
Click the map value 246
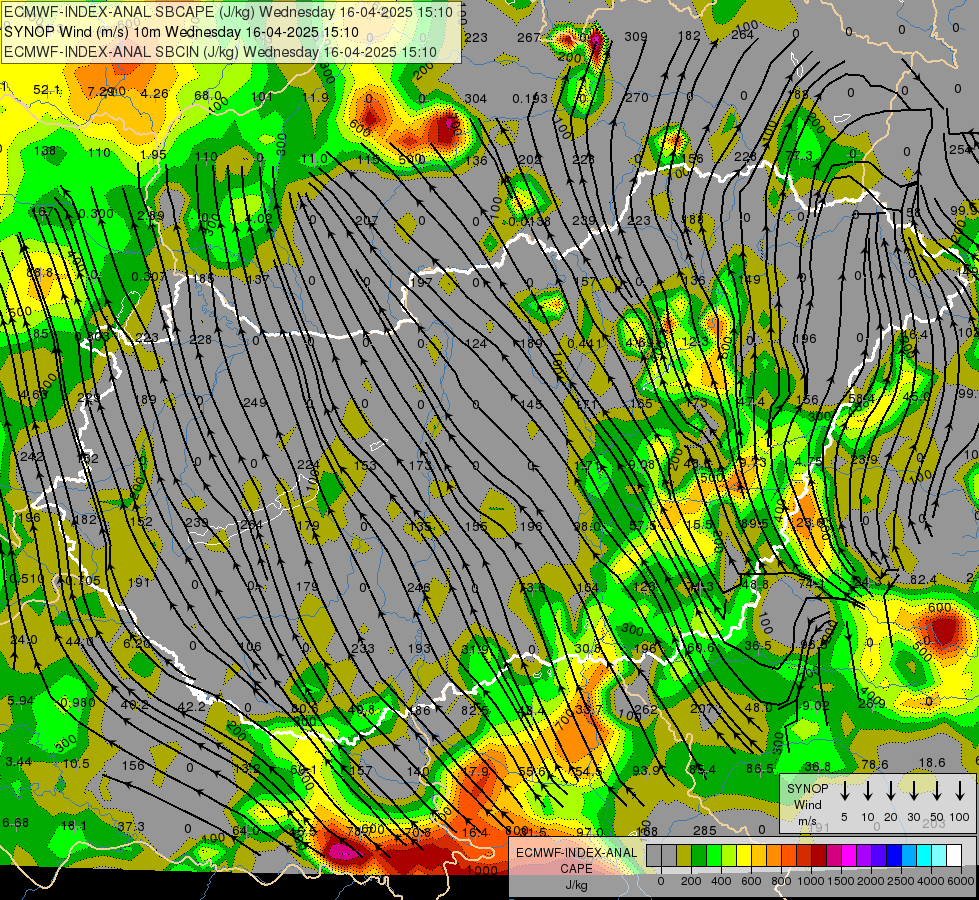pos(418,588)
